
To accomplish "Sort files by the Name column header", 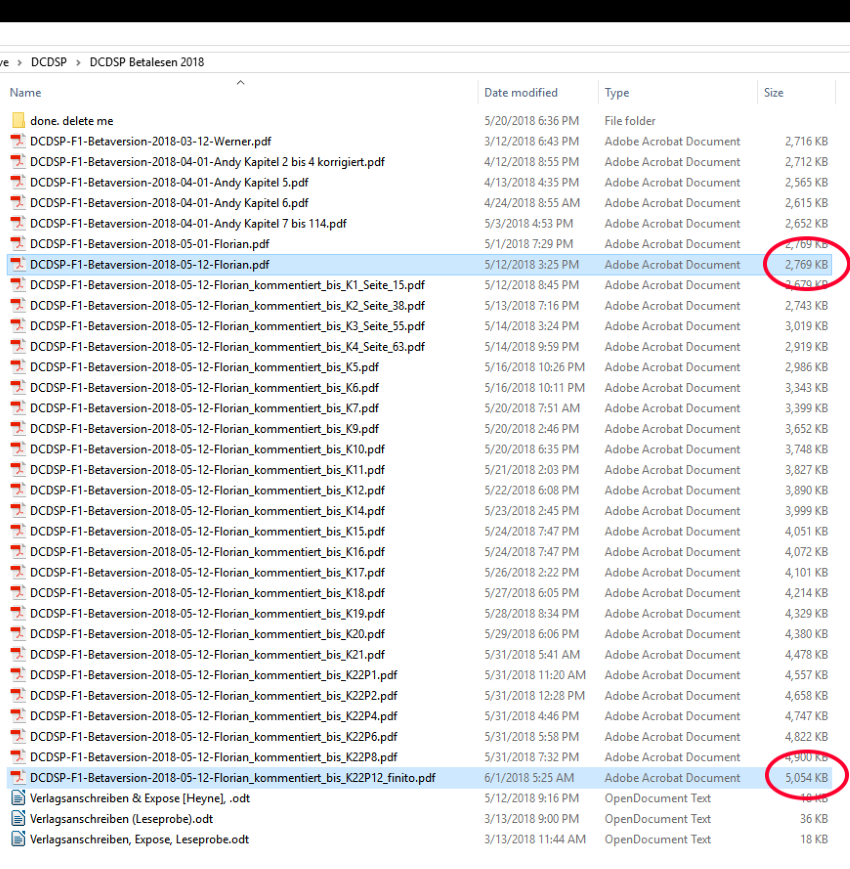I will click(26, 93).
